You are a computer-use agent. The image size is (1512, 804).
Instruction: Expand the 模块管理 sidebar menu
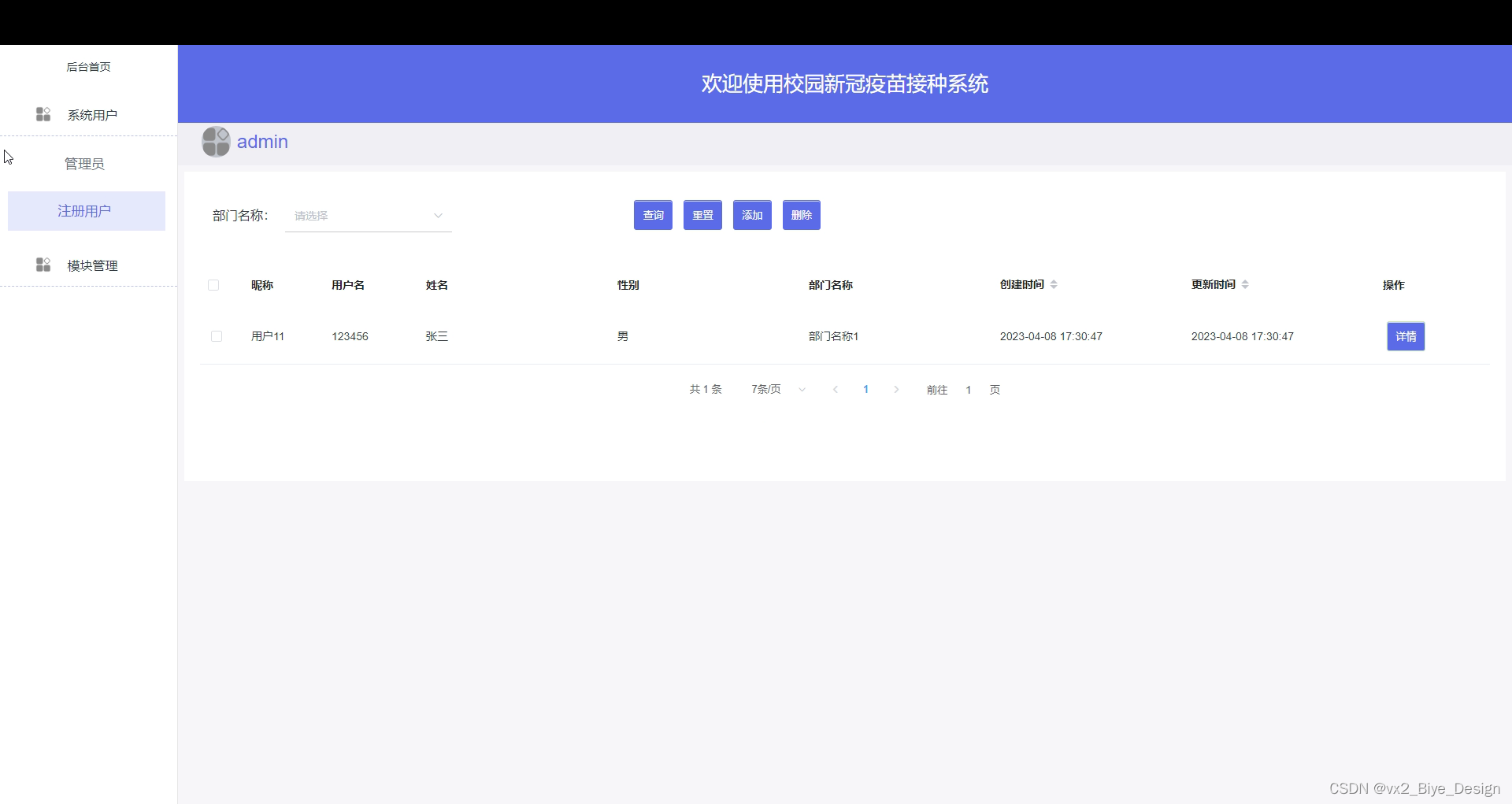pyautogui.click(x=88, y=265)
